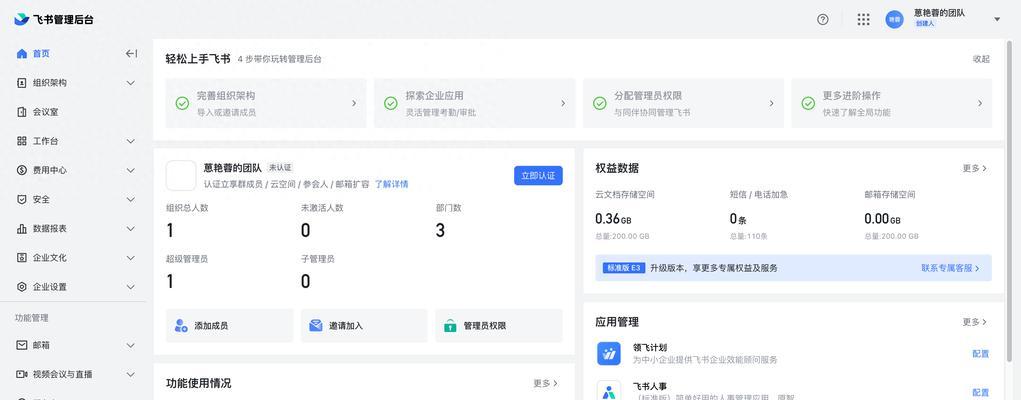Expand the 安全 chevron

point(131,199)
